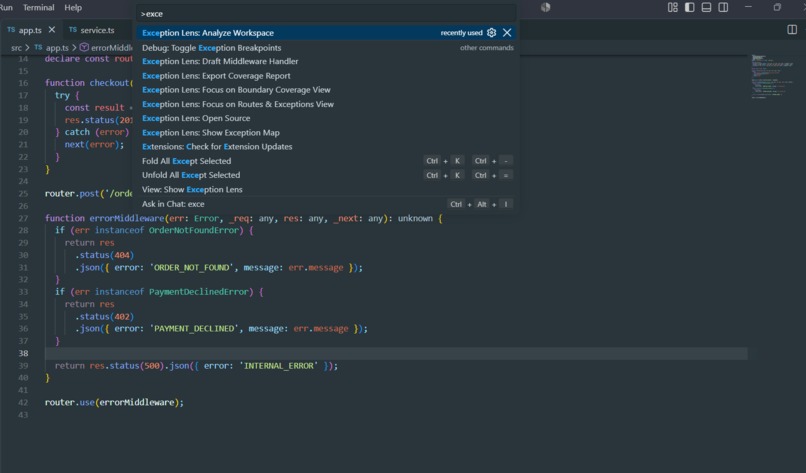
Task: Click the src breadcrumb segment
Action: [16, 48]
